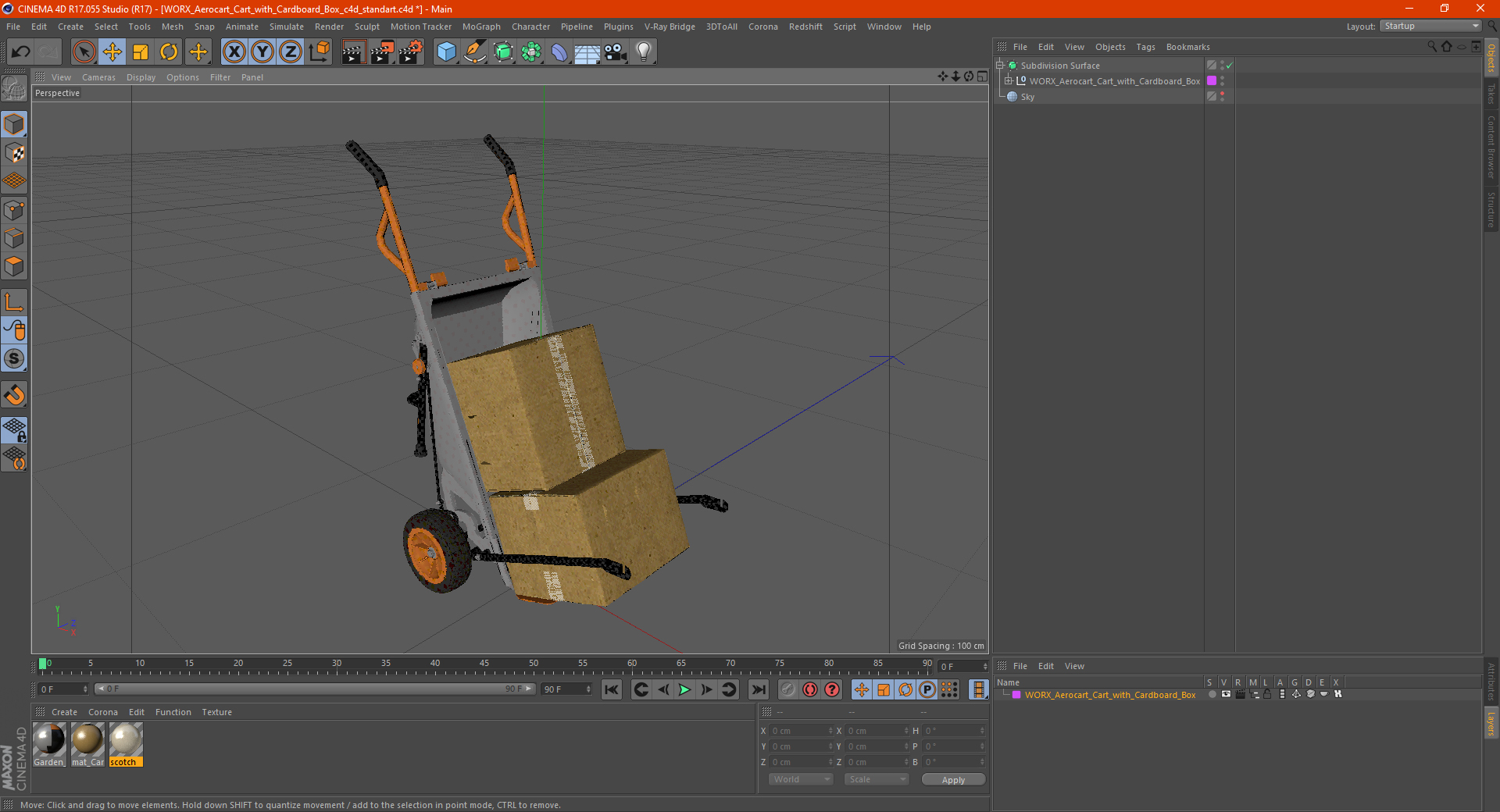The height and width of the screenshot is (812, 1500).
Task: Open Edit Render Settings icon
Action: point(411,52)
